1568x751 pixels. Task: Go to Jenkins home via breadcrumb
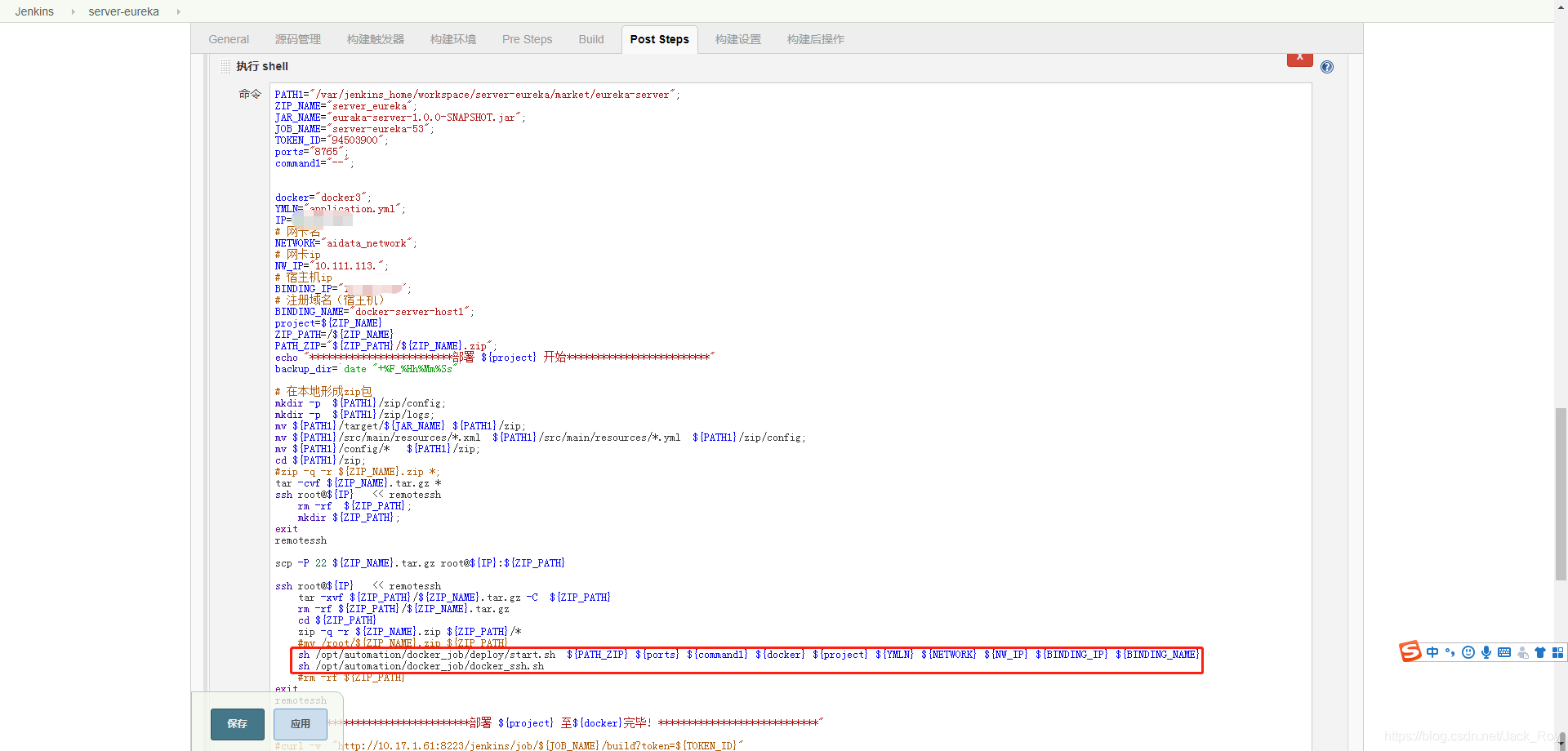(34, 11)
